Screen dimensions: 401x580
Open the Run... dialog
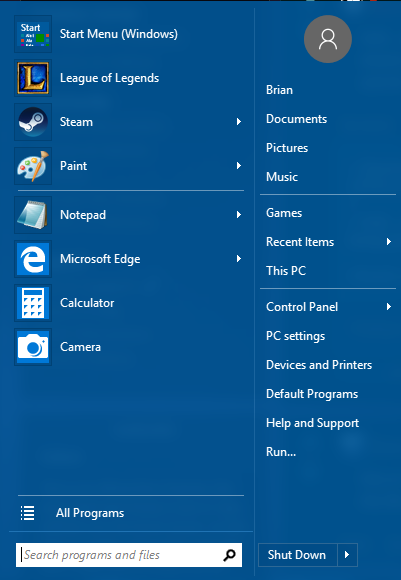click(x=281, y=452)
